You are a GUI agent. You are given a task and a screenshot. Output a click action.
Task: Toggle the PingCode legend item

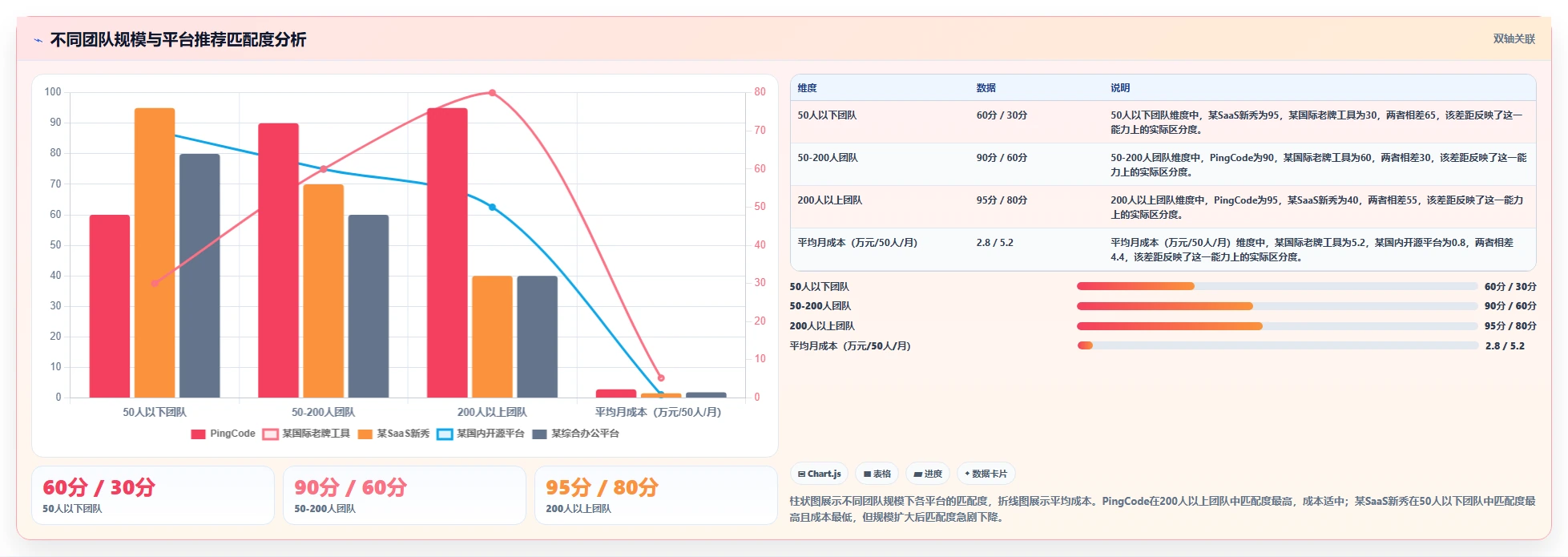click(x=223, y=434)
